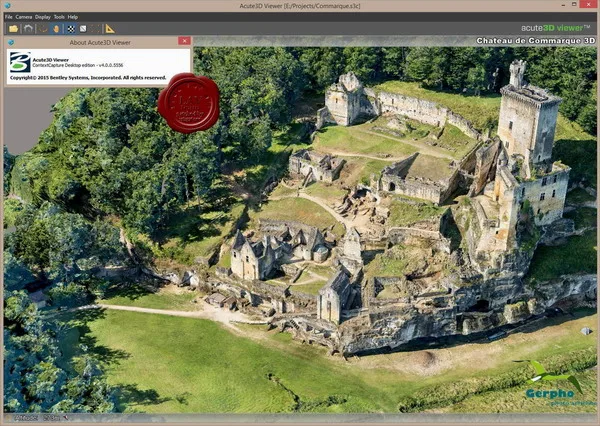
Task: Open the Display menu
Action: coord(42,17)
